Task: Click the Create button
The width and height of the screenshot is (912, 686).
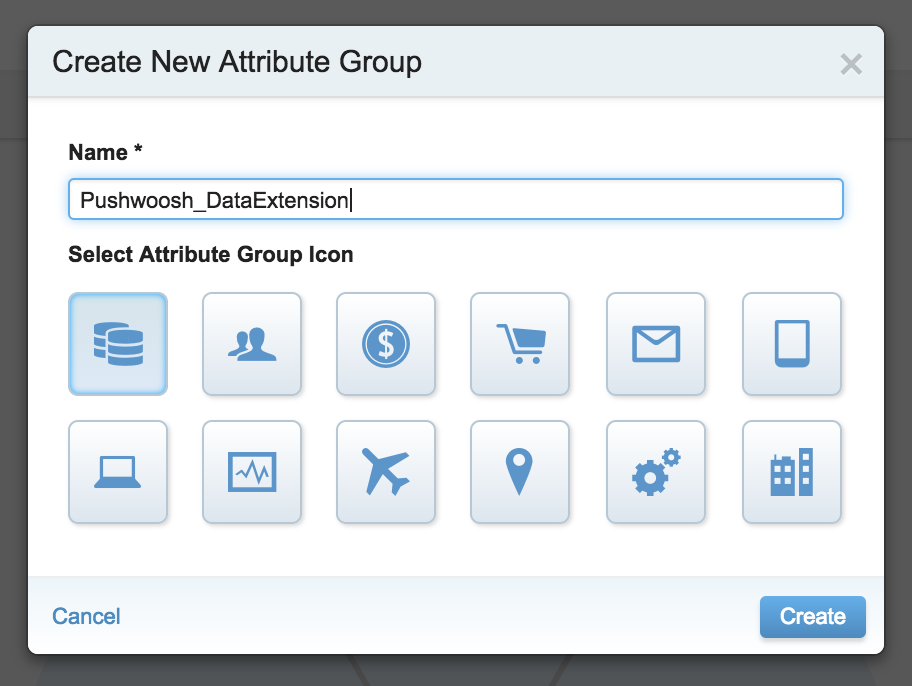Action: 813,617
